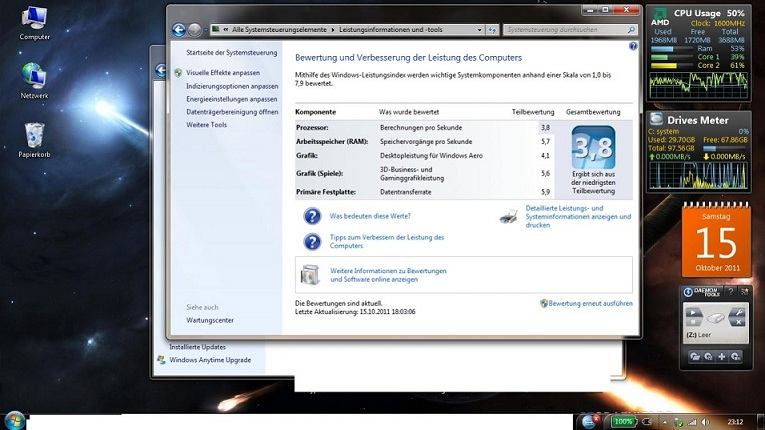
Task: Open the recent pages dropdown beside nav arrows
Action: (205, 30)
